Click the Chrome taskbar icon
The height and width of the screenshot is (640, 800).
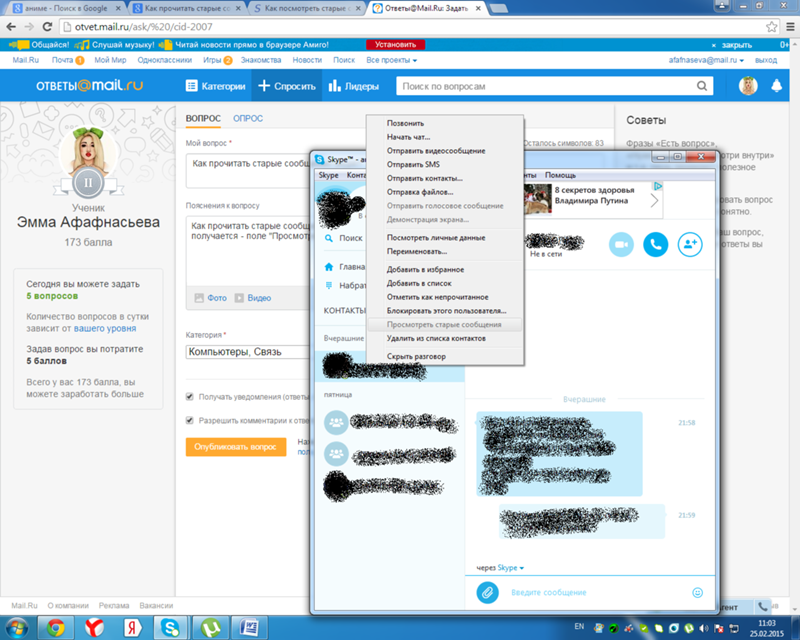[56, 627]
